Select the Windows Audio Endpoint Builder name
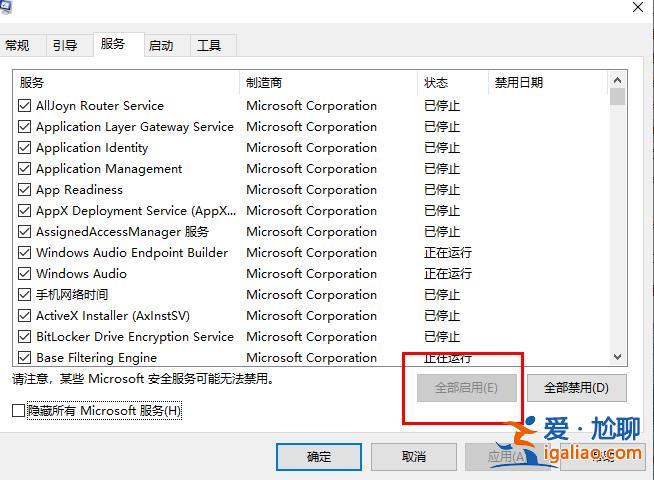This screenshot has width=654, height=480. (x=132, y=253)
